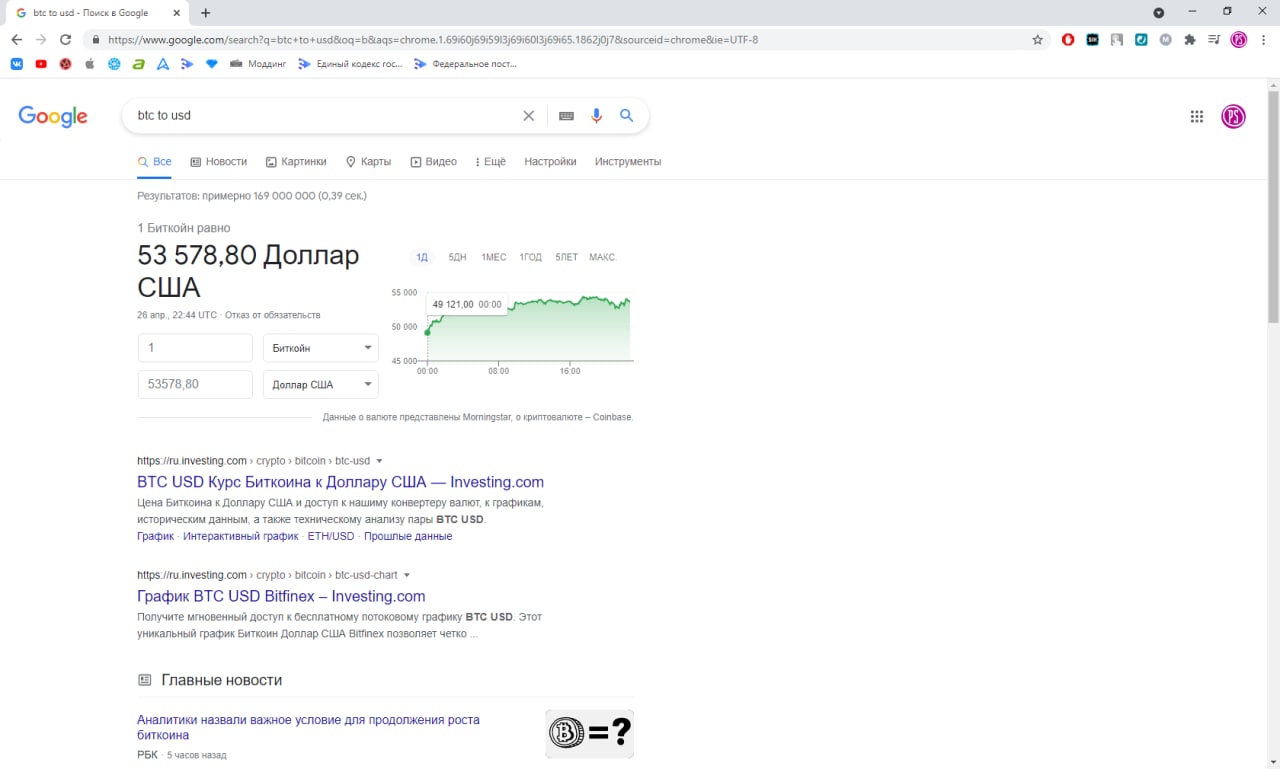The width and height of the screenshot is (1280, 769).
Task: Click the teal arrow extension icon
Action: click(1141, 40)
